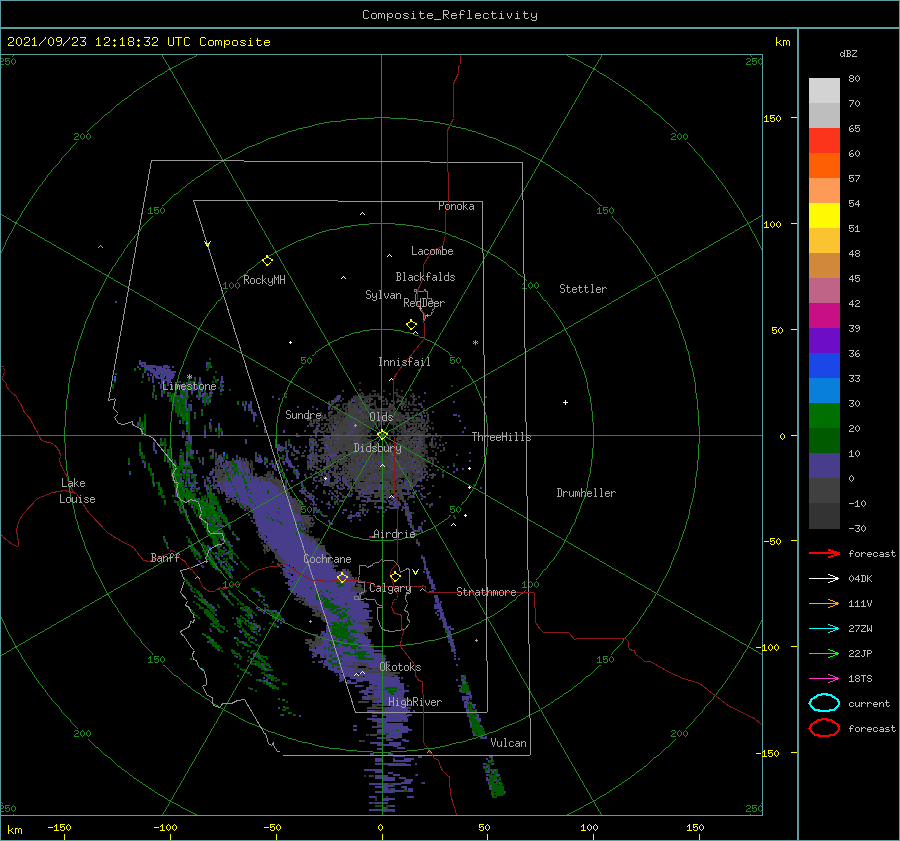Click the yellow diamond marker below RedDeer
Viewport: 900px width, 841px height.
coord(412,325)
